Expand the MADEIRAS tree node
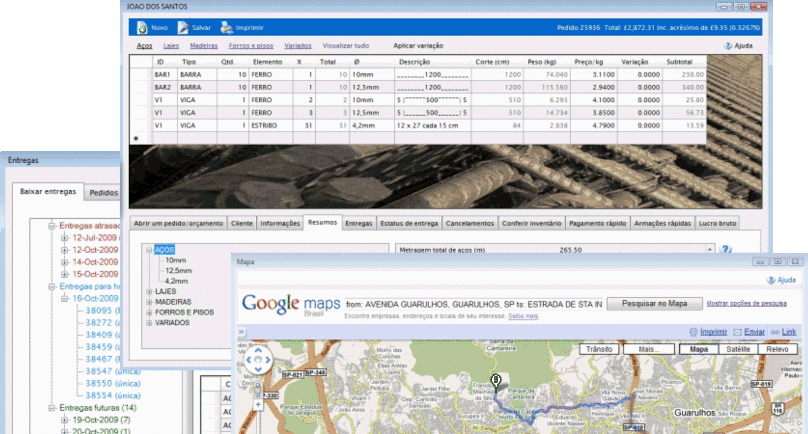 click(149, 302)
